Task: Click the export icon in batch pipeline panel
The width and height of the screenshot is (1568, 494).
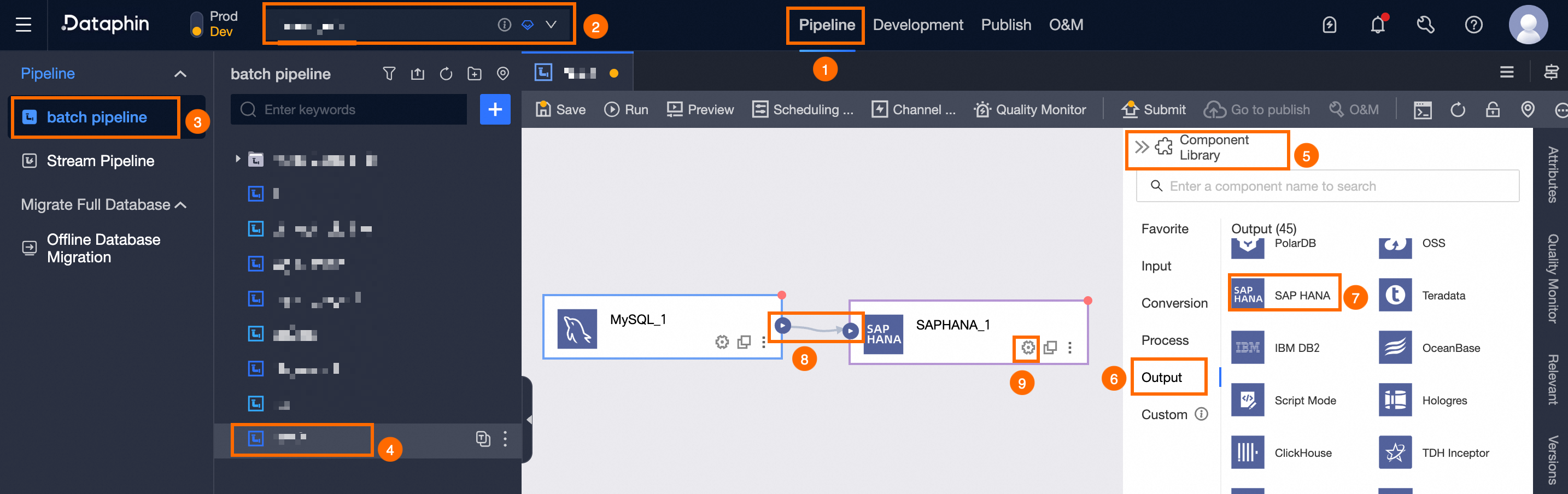Action: tap(418, 74)
